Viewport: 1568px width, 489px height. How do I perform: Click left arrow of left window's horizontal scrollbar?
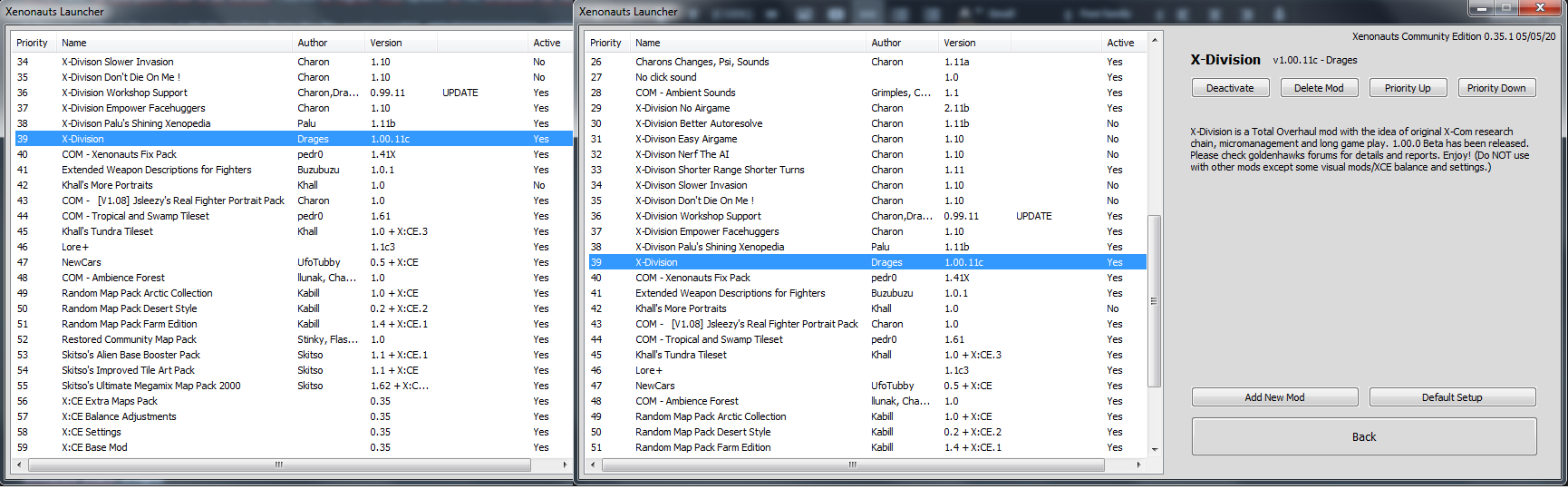pyautogui.click(x=21, y=465)
